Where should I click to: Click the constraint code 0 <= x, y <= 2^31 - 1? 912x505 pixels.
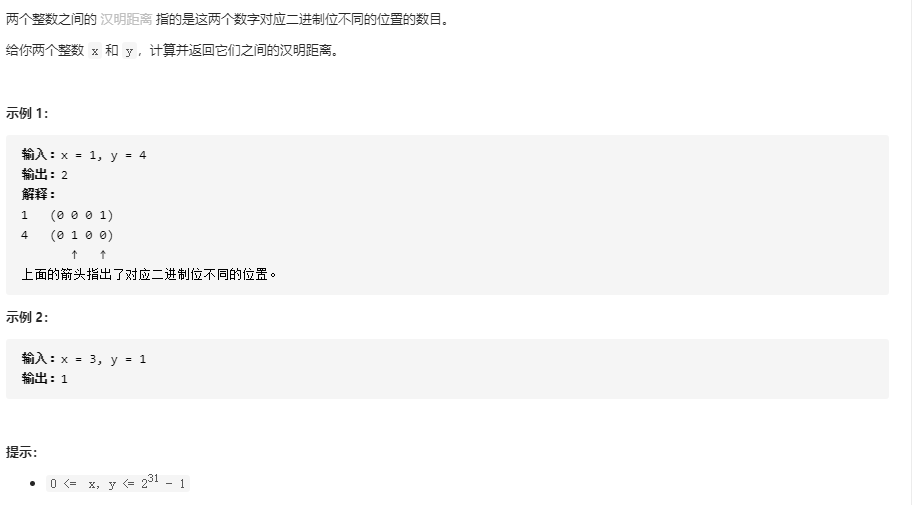click(x=117, y=482)
